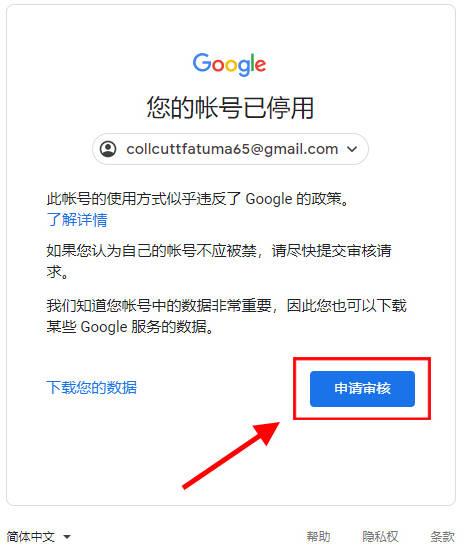Click the small triangle beside 简体中文

pyautogui.click(x=67, y=537)
